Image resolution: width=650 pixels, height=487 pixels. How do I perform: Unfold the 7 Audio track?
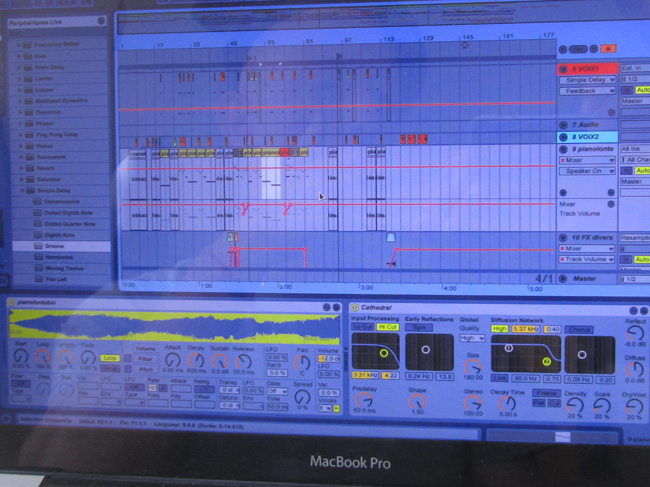pos(563,125)
